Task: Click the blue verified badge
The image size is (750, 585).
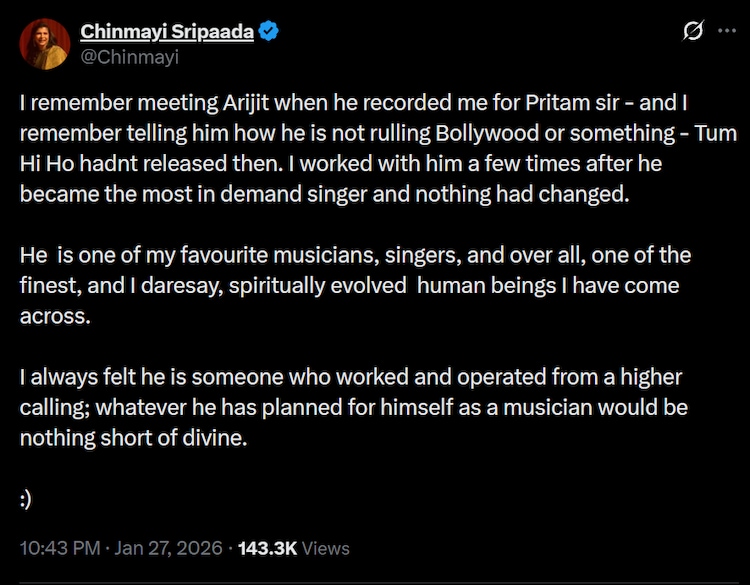Action: tap(269, 32)
